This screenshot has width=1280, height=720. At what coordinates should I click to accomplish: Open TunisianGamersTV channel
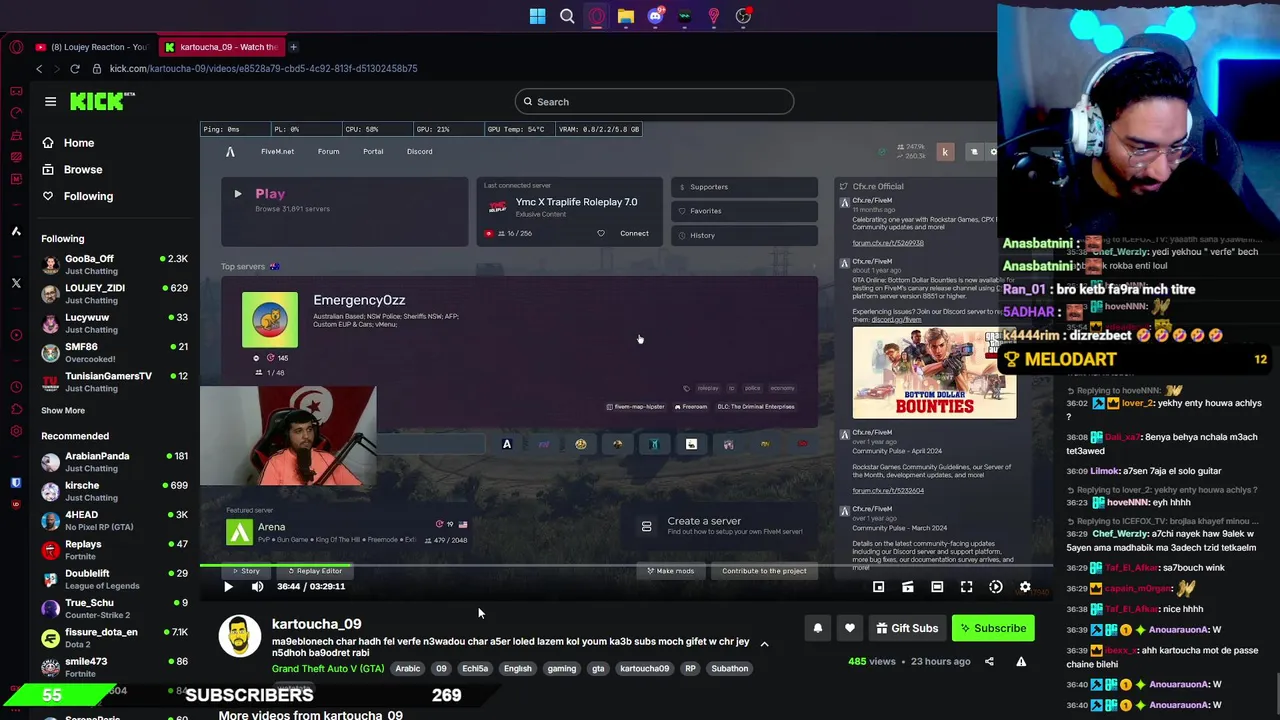pyautogui.click(x=115, y=381)
